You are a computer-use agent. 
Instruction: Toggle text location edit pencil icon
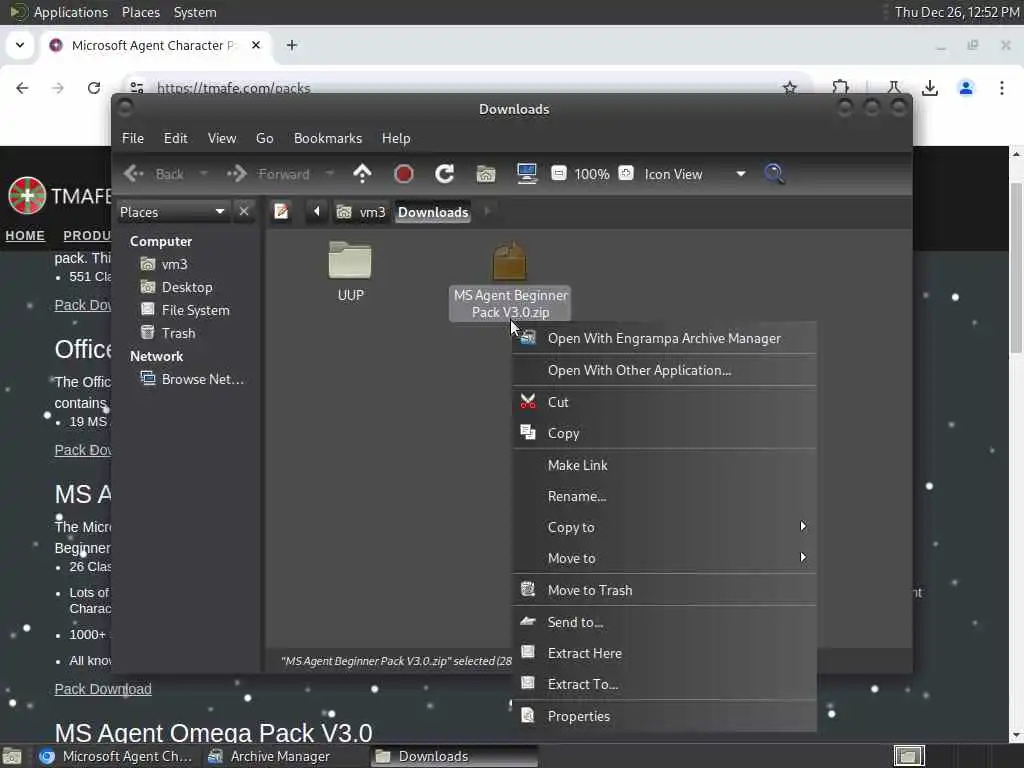[x=281, y=212]
